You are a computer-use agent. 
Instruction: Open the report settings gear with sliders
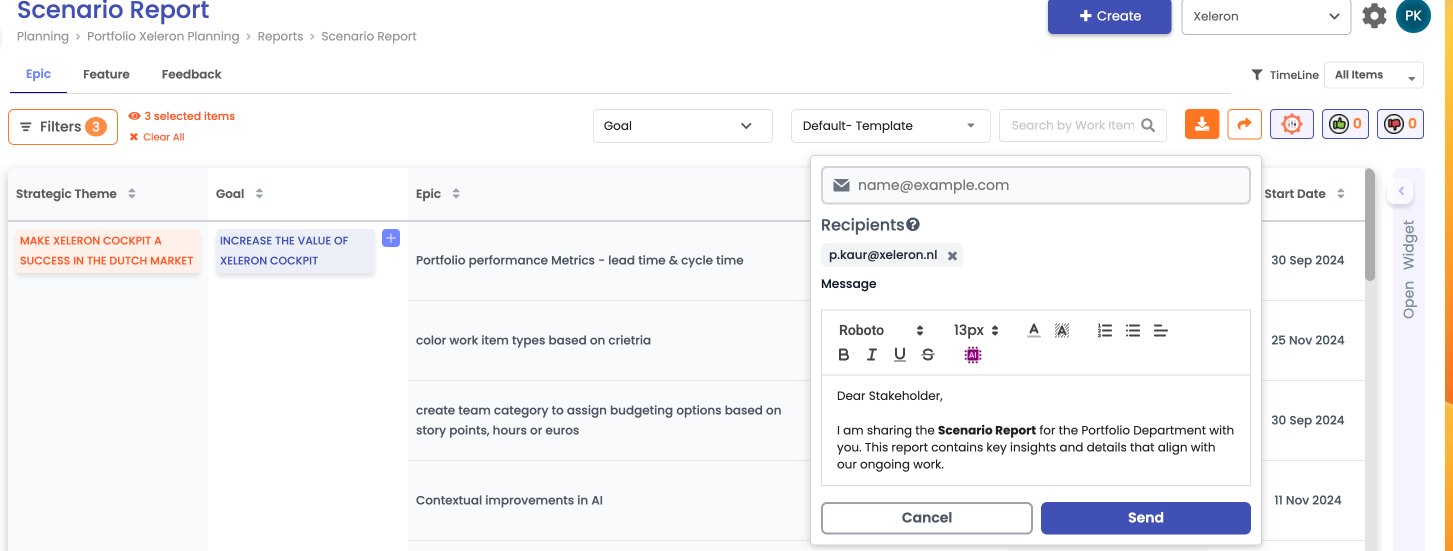pyautogui.click(x=1291, y=125)
